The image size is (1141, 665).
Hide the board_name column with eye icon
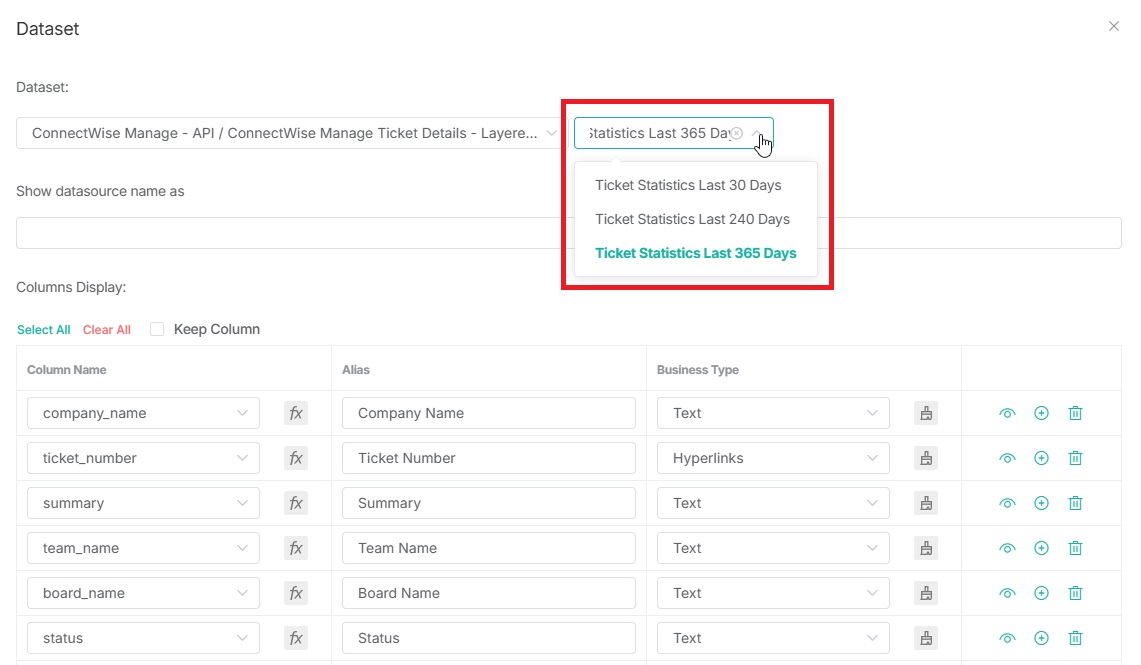[x=1007, y=593]
